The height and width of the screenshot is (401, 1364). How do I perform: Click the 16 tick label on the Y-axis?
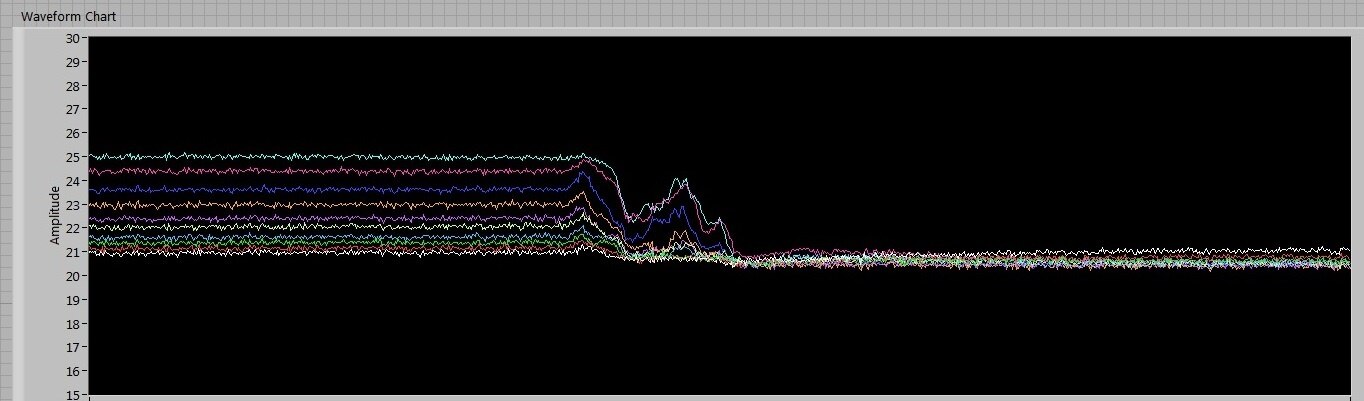click(x=72, y=371)
